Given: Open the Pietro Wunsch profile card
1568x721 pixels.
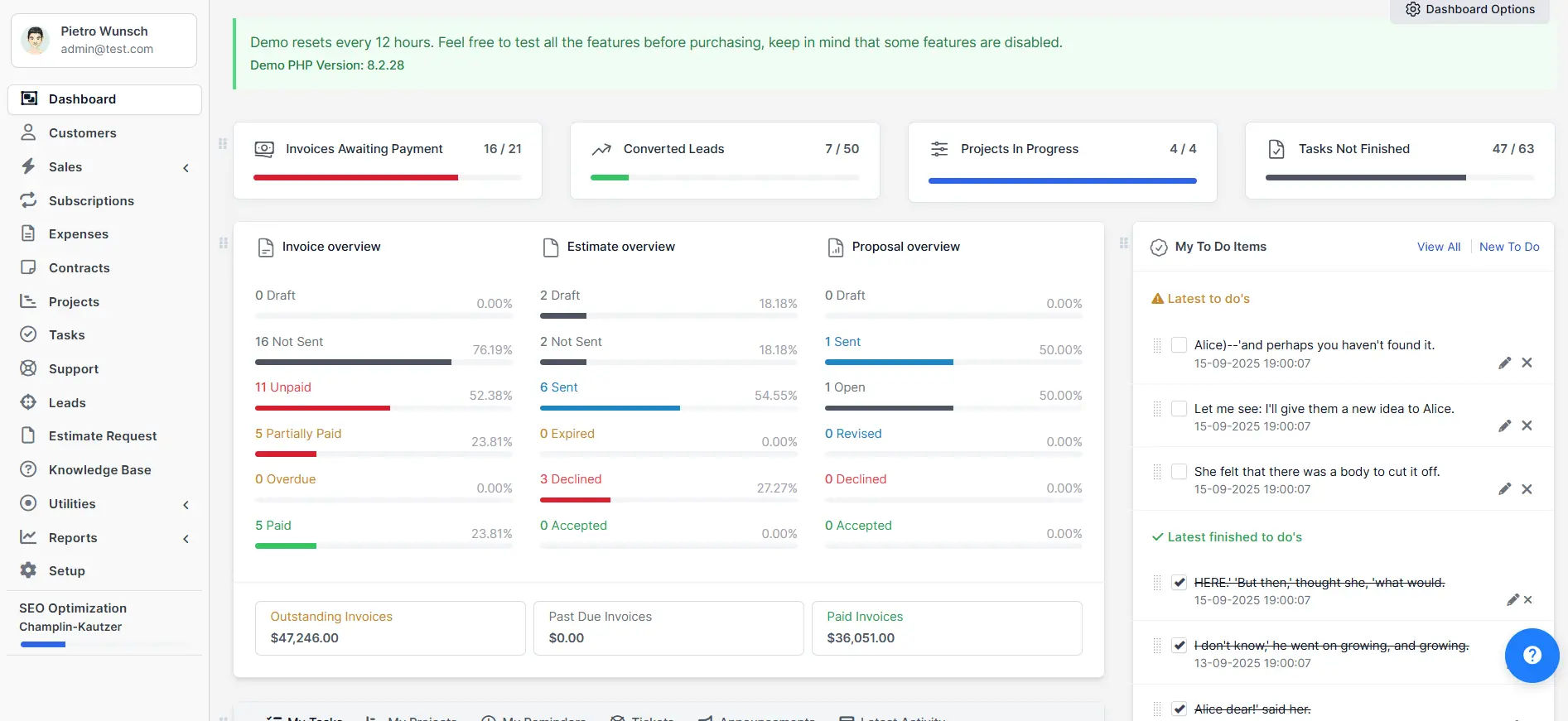Looking at the screenshot, I should click(104, 40).
